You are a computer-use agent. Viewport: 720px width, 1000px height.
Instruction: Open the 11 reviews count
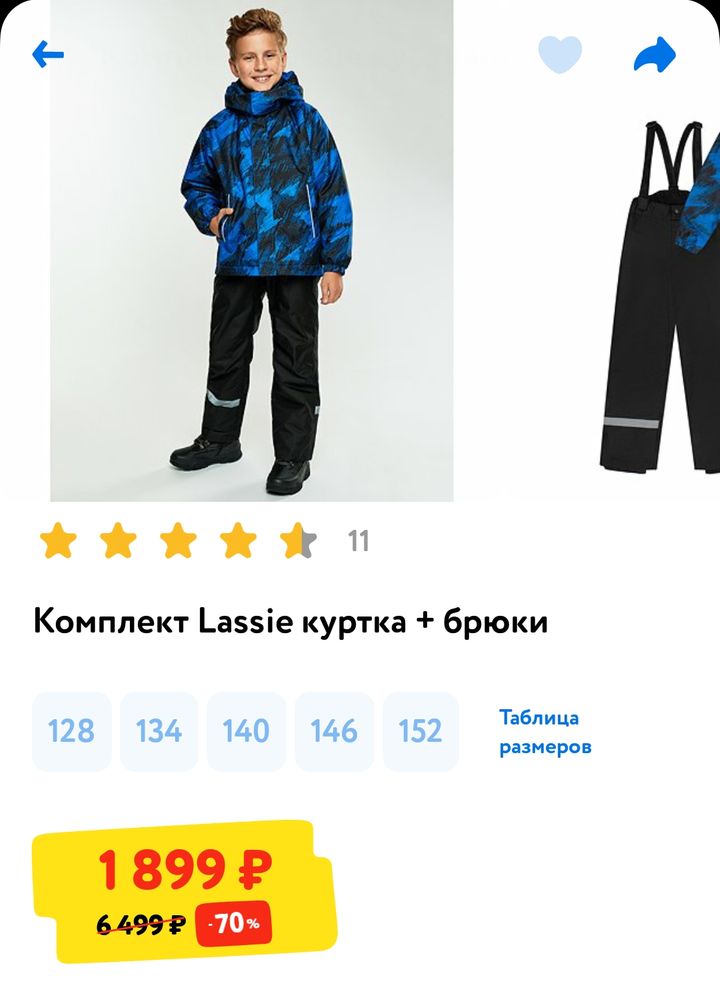[358, 541]
